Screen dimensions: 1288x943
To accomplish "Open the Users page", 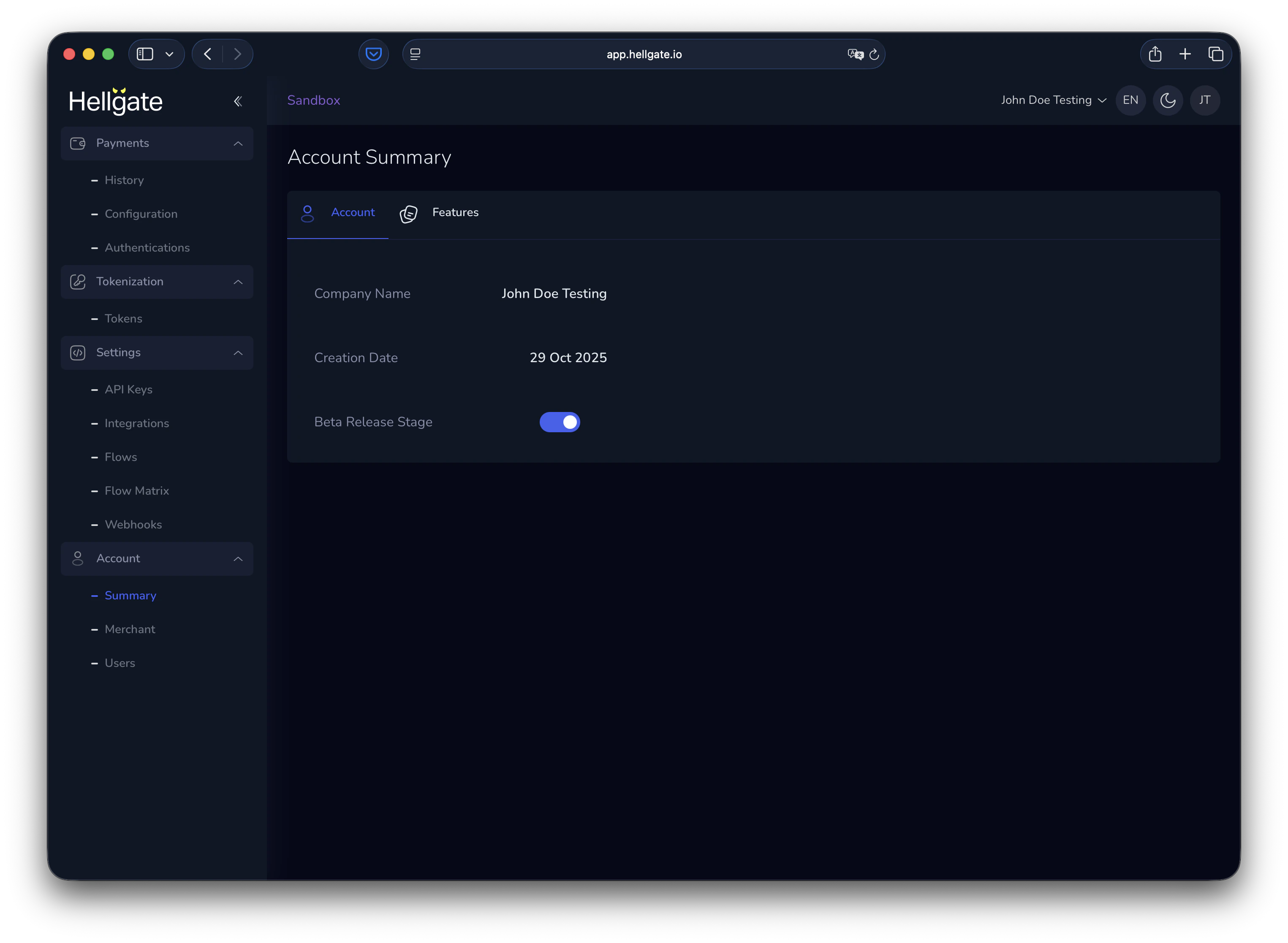I will tap(120, 663).
